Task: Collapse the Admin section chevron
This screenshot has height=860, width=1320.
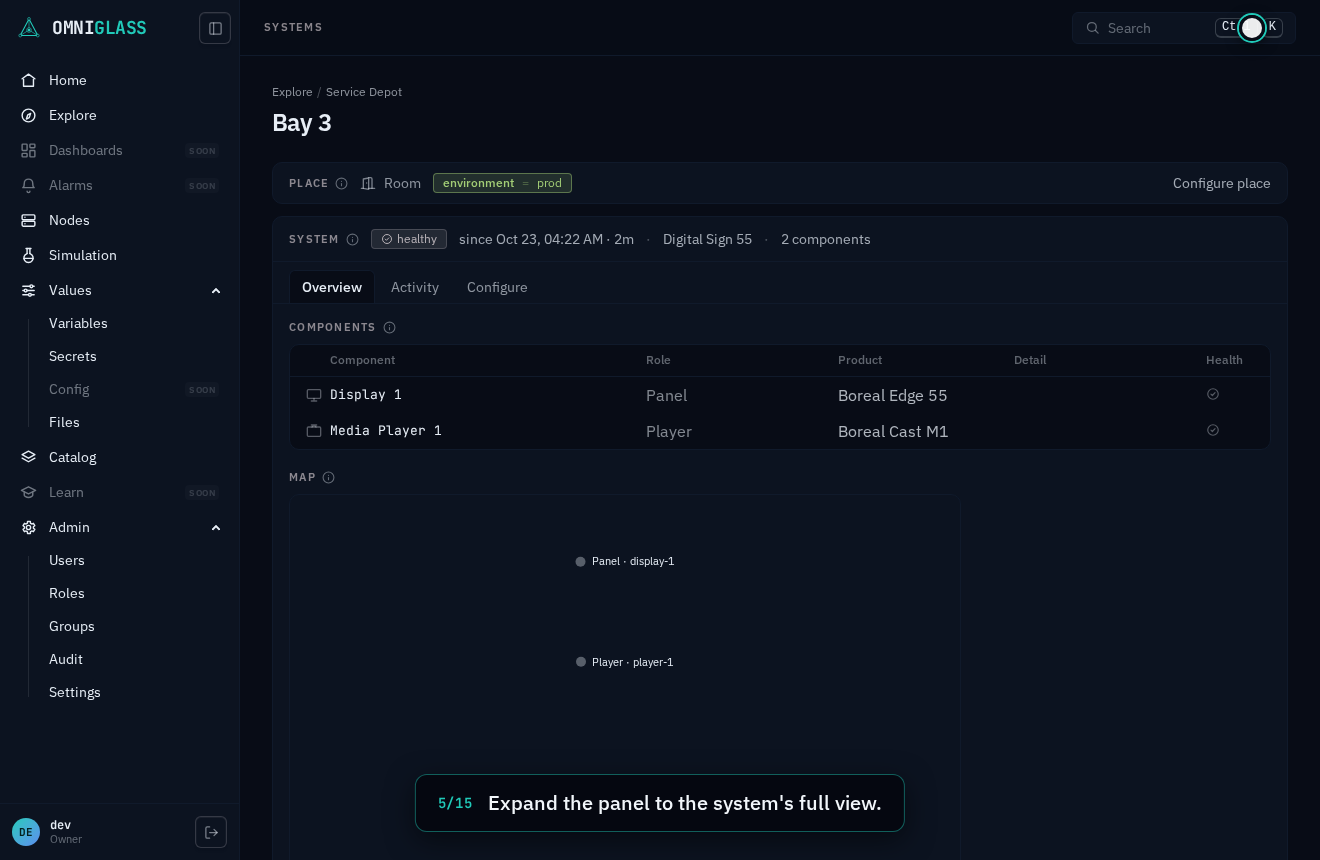Action: (x=216, y=527)
